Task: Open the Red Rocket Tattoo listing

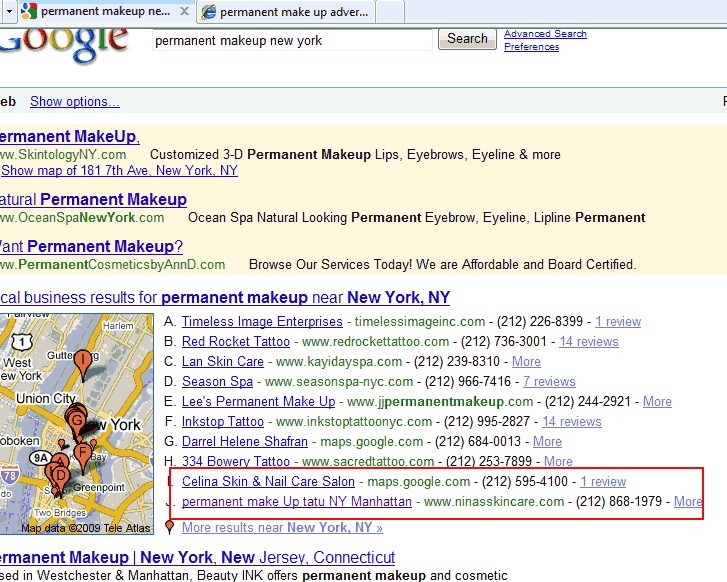Action: point(236,341)
